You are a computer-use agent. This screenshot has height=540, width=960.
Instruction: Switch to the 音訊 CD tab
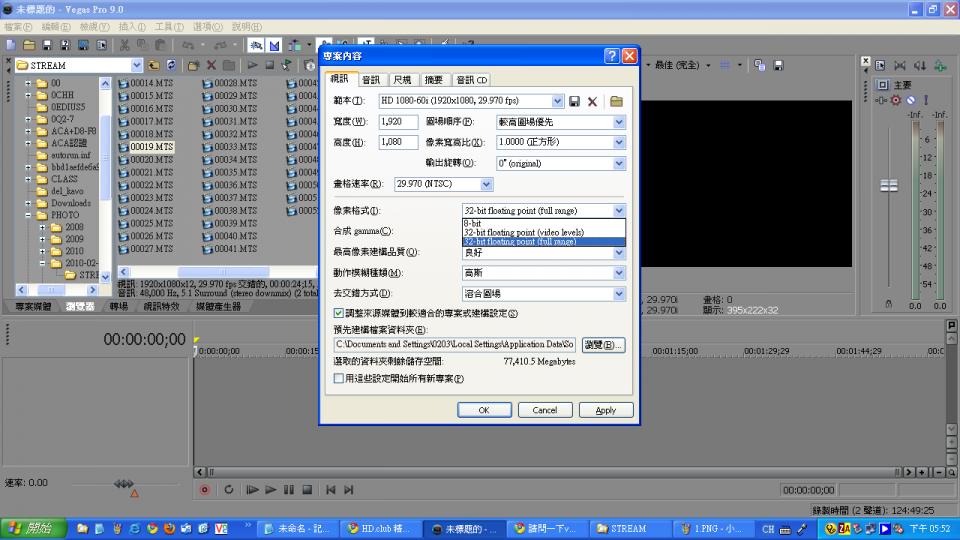(471, 80)
